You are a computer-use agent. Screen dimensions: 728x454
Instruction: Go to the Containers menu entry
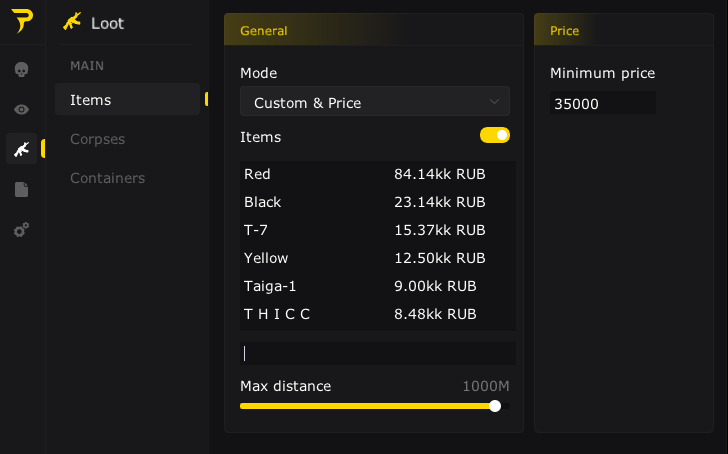tap(107, 178)
